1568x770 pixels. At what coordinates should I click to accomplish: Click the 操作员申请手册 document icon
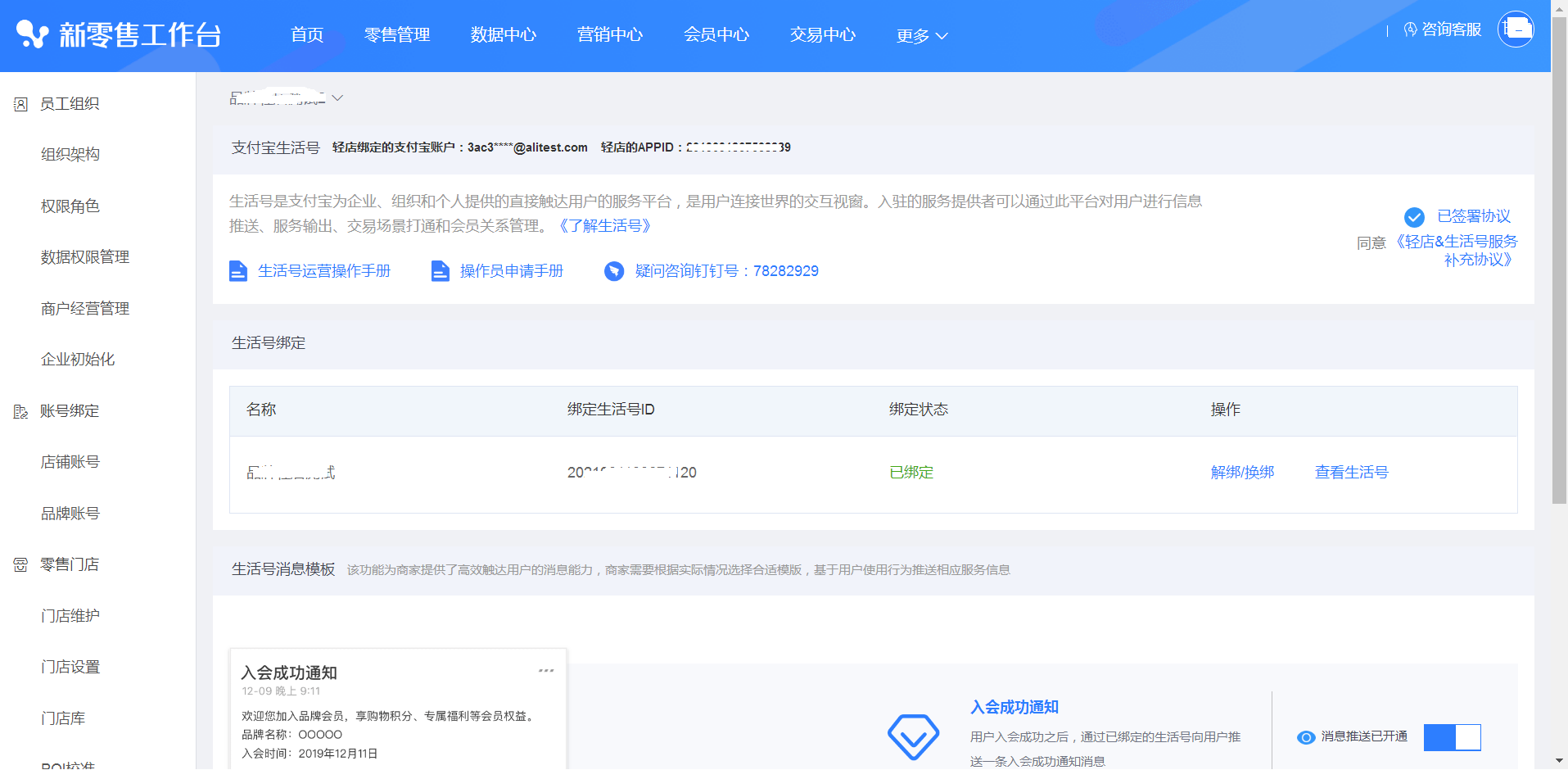pyautogui.click(x=441, y=271)
